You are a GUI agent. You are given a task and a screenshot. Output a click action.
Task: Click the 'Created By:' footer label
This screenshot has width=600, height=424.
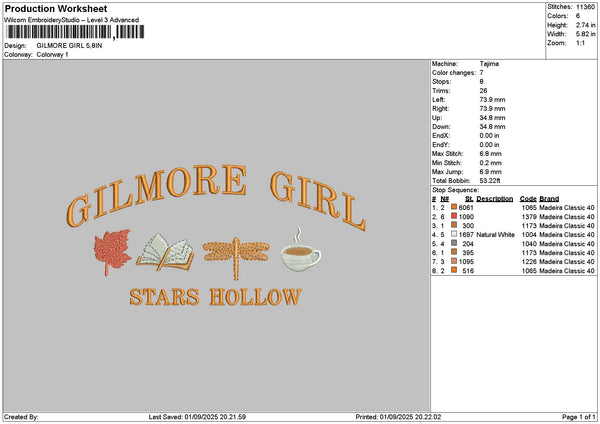click(21, 417)
